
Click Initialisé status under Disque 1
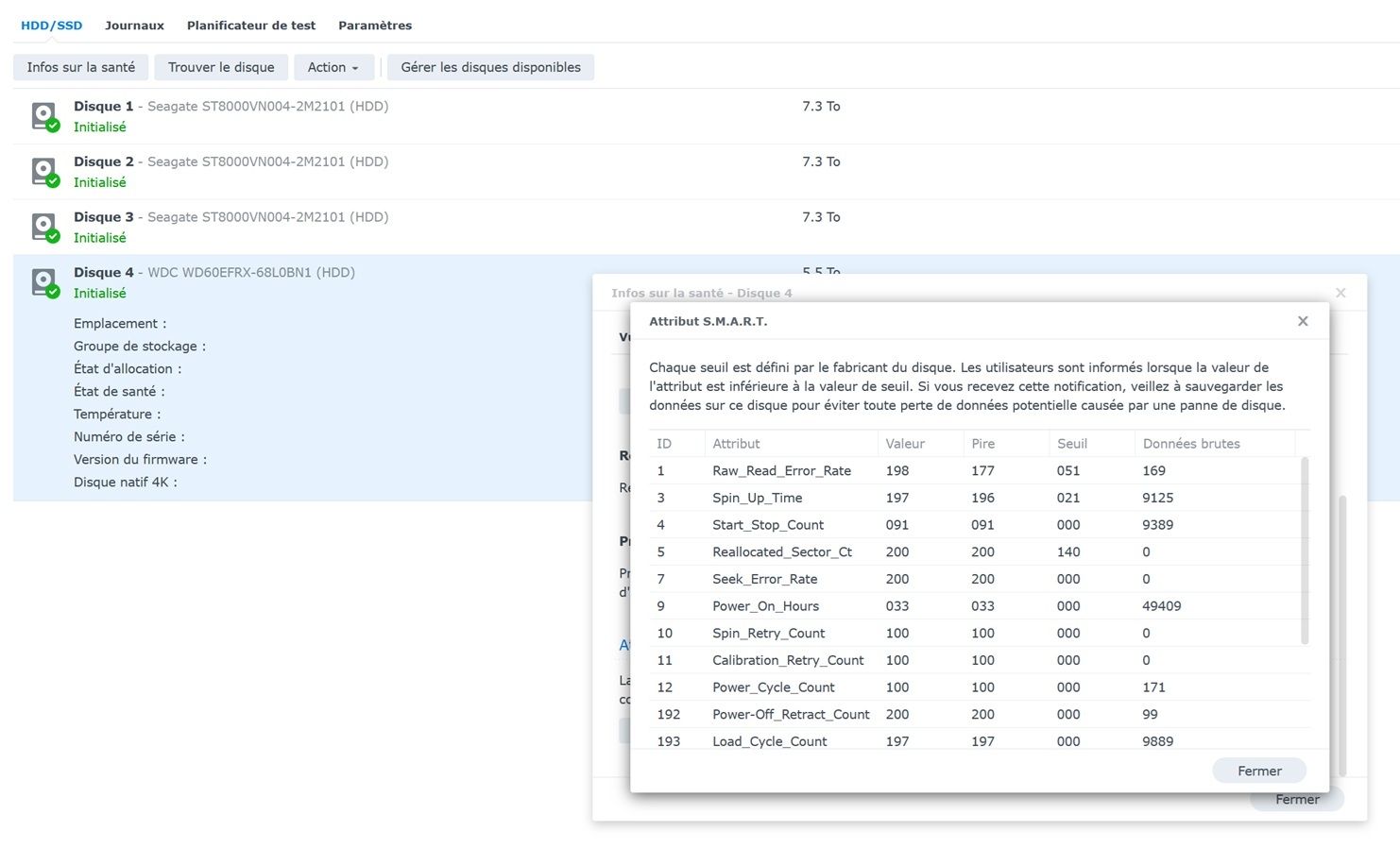pos(100,127)
